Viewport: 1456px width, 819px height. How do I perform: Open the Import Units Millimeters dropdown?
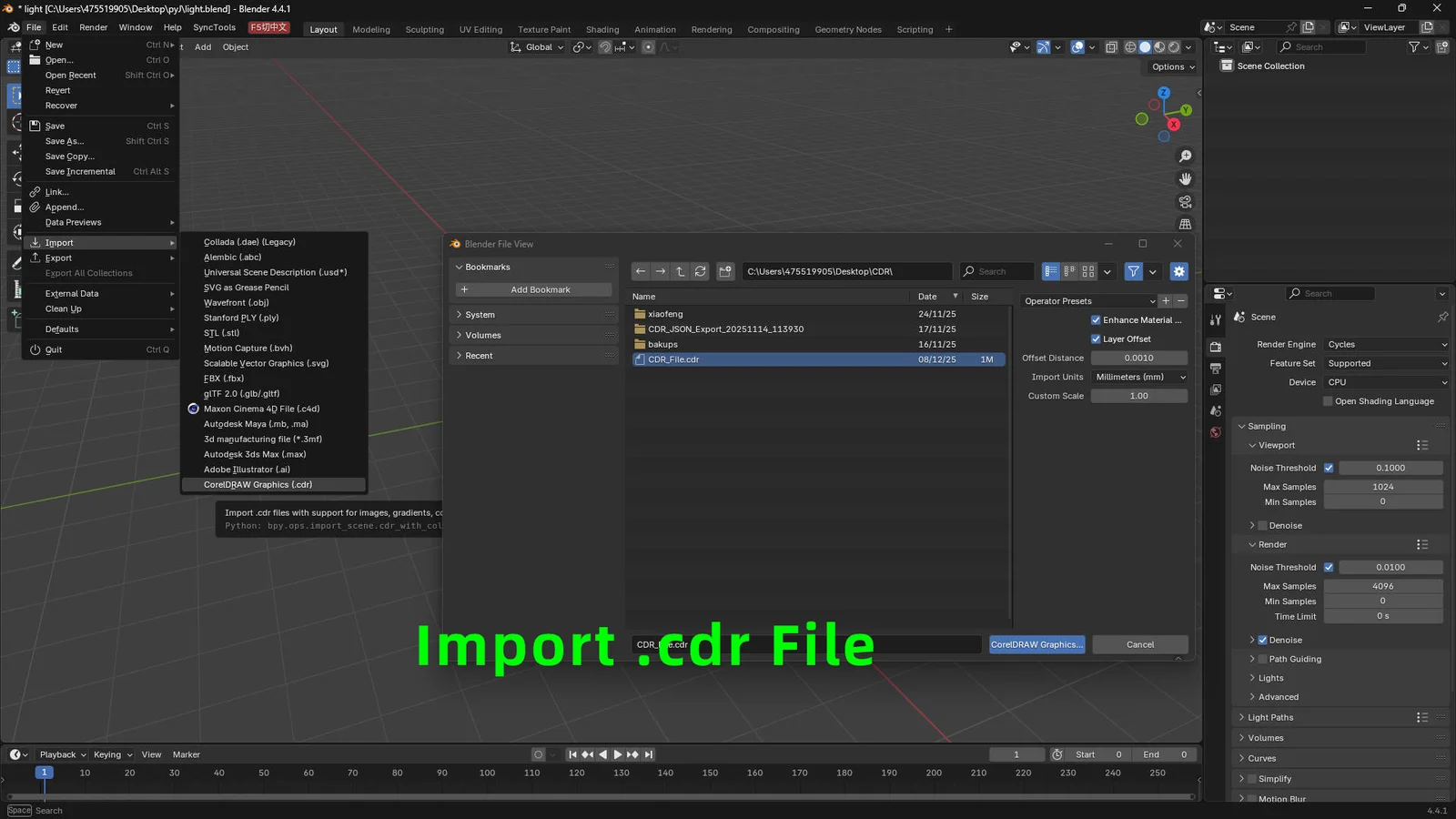coord(1138,376)
